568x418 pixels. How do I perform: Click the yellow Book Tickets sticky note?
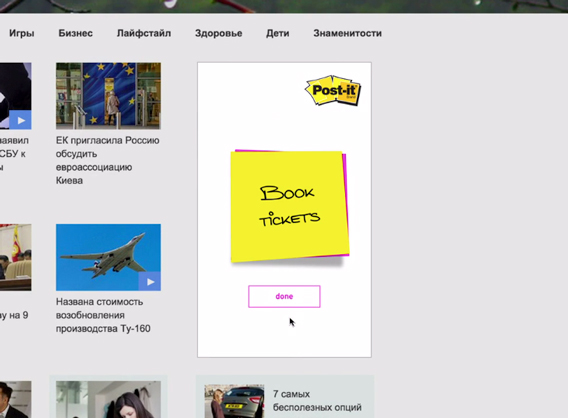coord(289,206)
